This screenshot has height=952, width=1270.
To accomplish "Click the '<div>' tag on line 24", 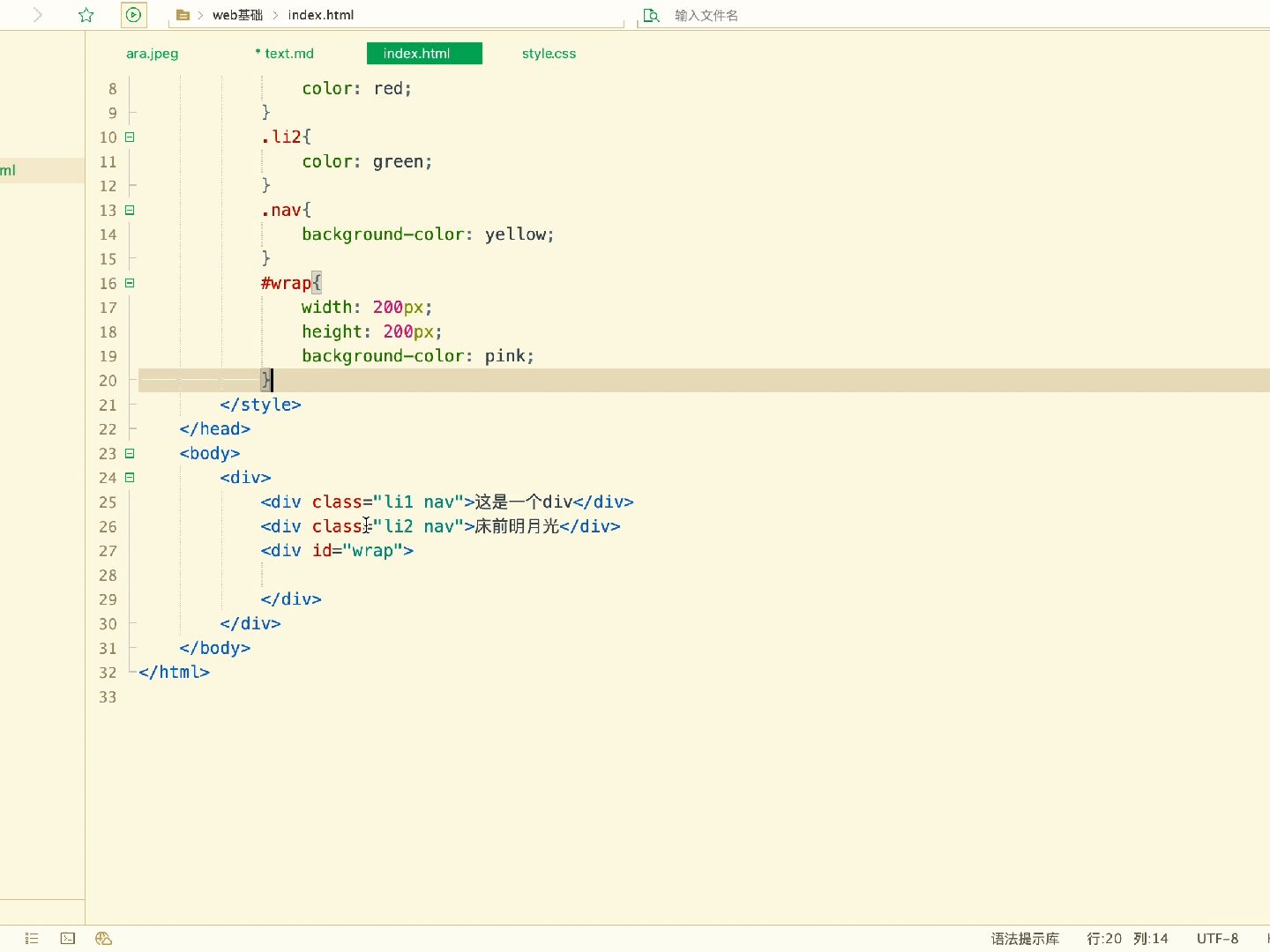I will [x=245, y=478].
